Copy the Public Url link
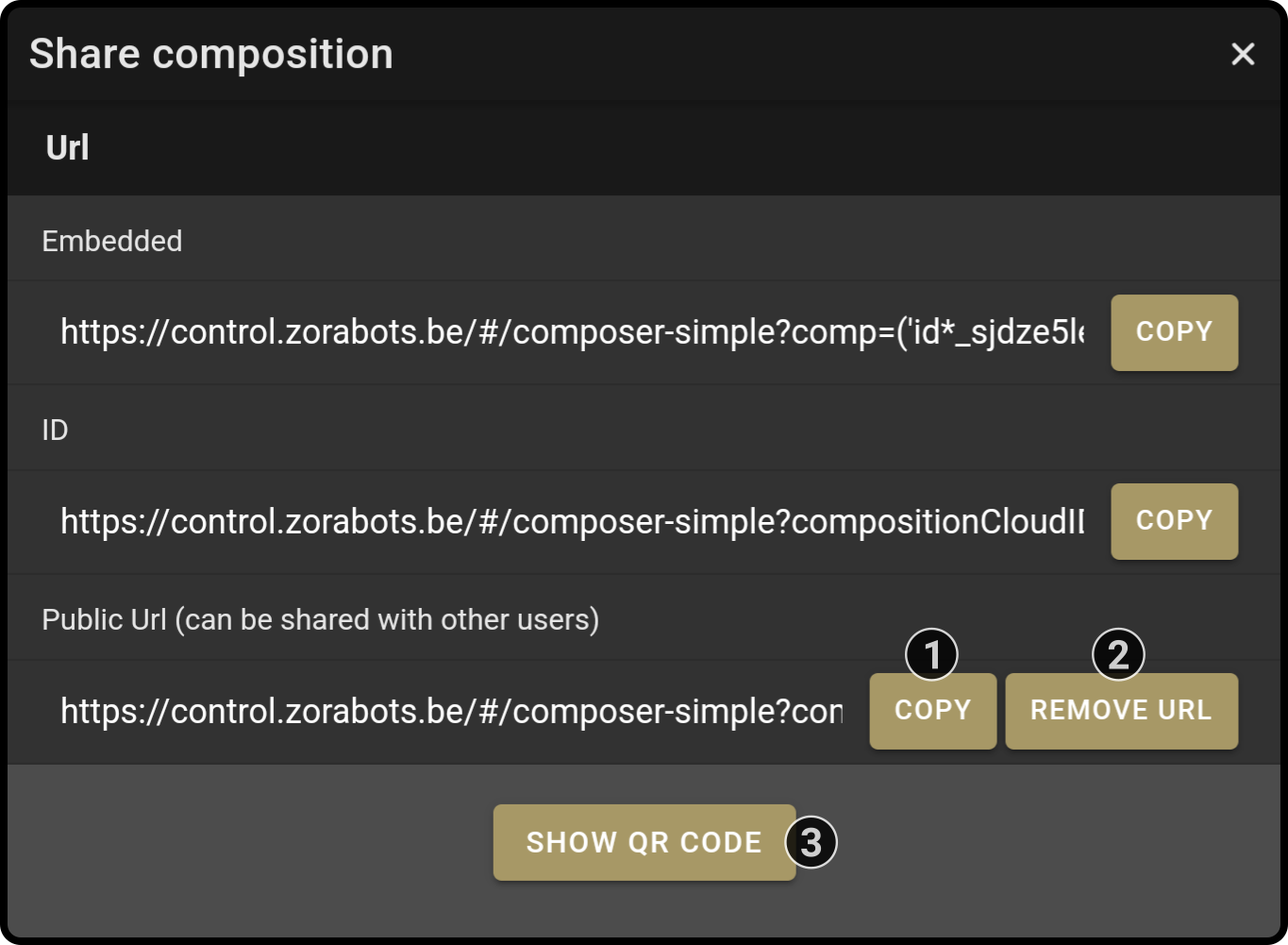 pyautogui.click(x=932, y=711)
